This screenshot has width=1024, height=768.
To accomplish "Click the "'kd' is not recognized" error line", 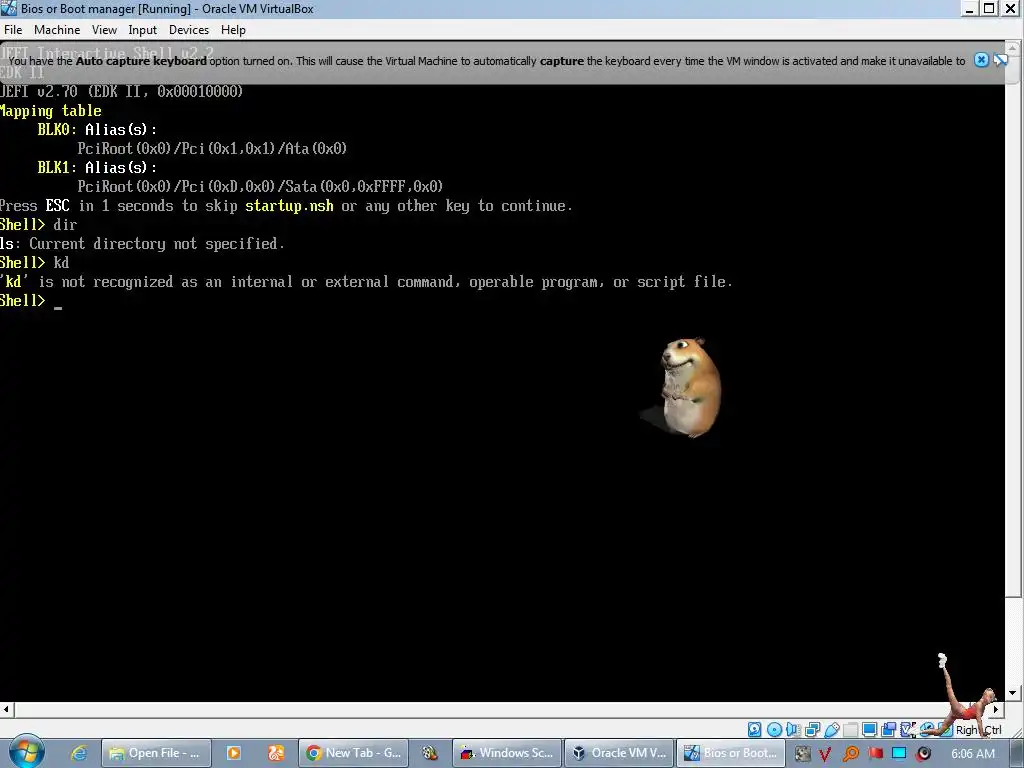I will 366,282.
